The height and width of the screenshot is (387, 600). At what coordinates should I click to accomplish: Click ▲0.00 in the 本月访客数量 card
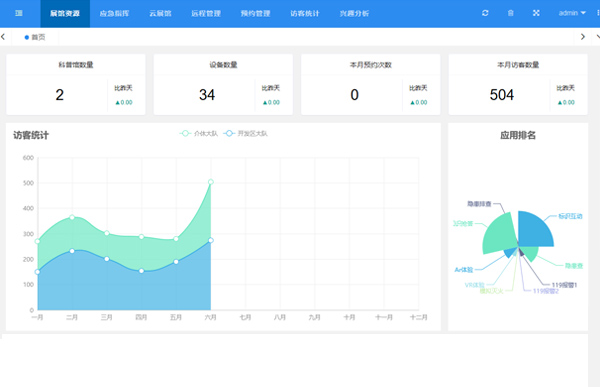point(566,102)
